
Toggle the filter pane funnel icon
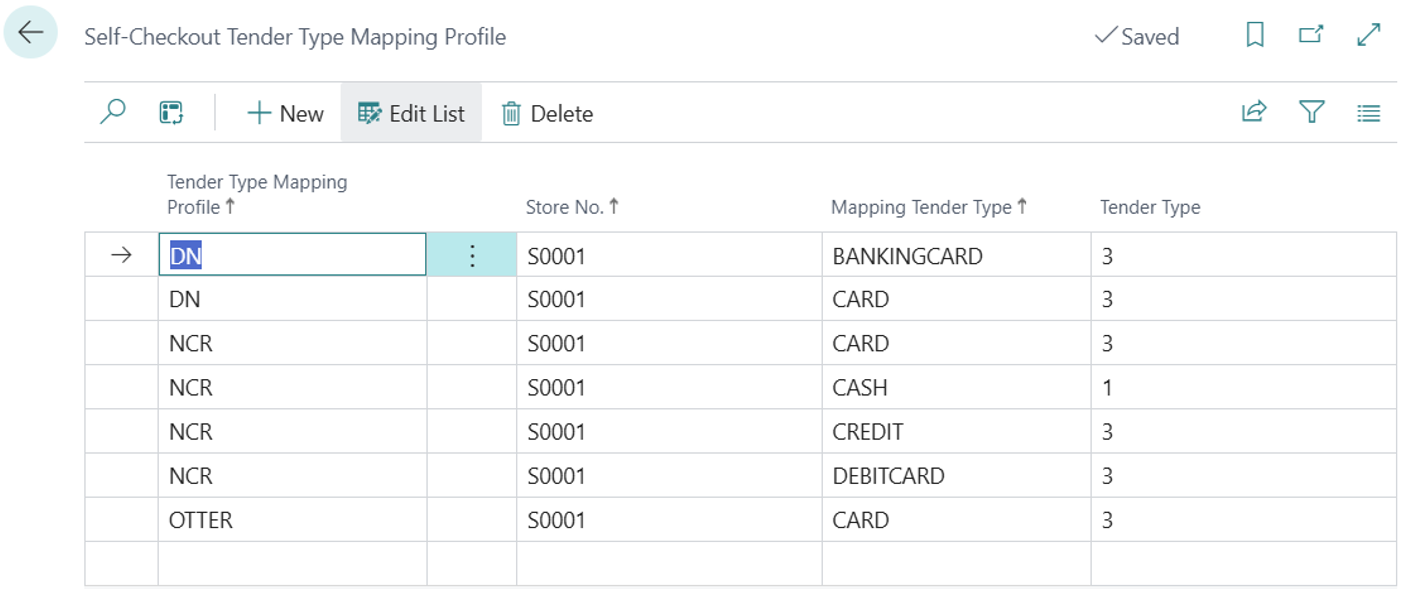[x=1311, y=113]
